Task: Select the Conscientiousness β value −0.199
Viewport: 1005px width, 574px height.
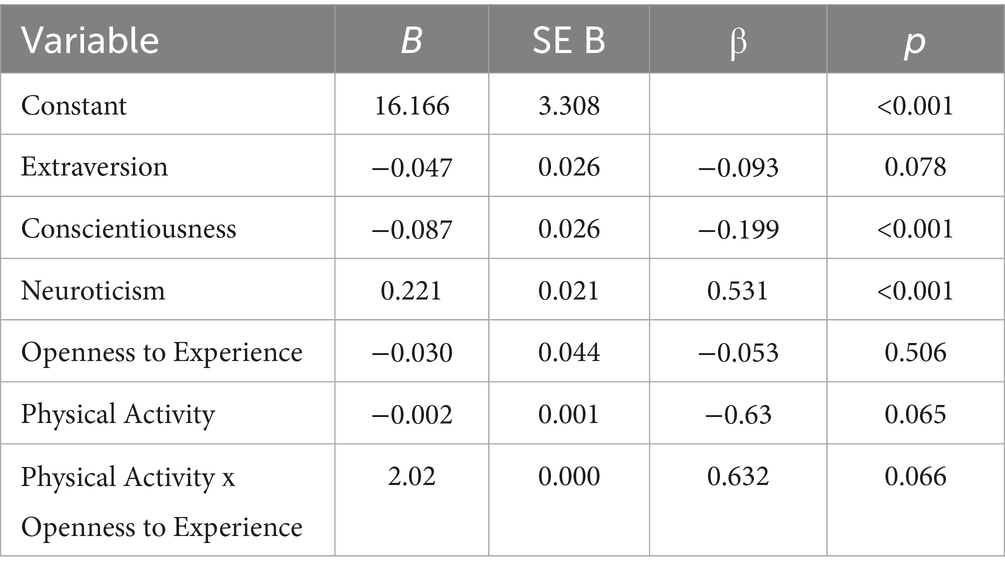Action: (737, 228)
